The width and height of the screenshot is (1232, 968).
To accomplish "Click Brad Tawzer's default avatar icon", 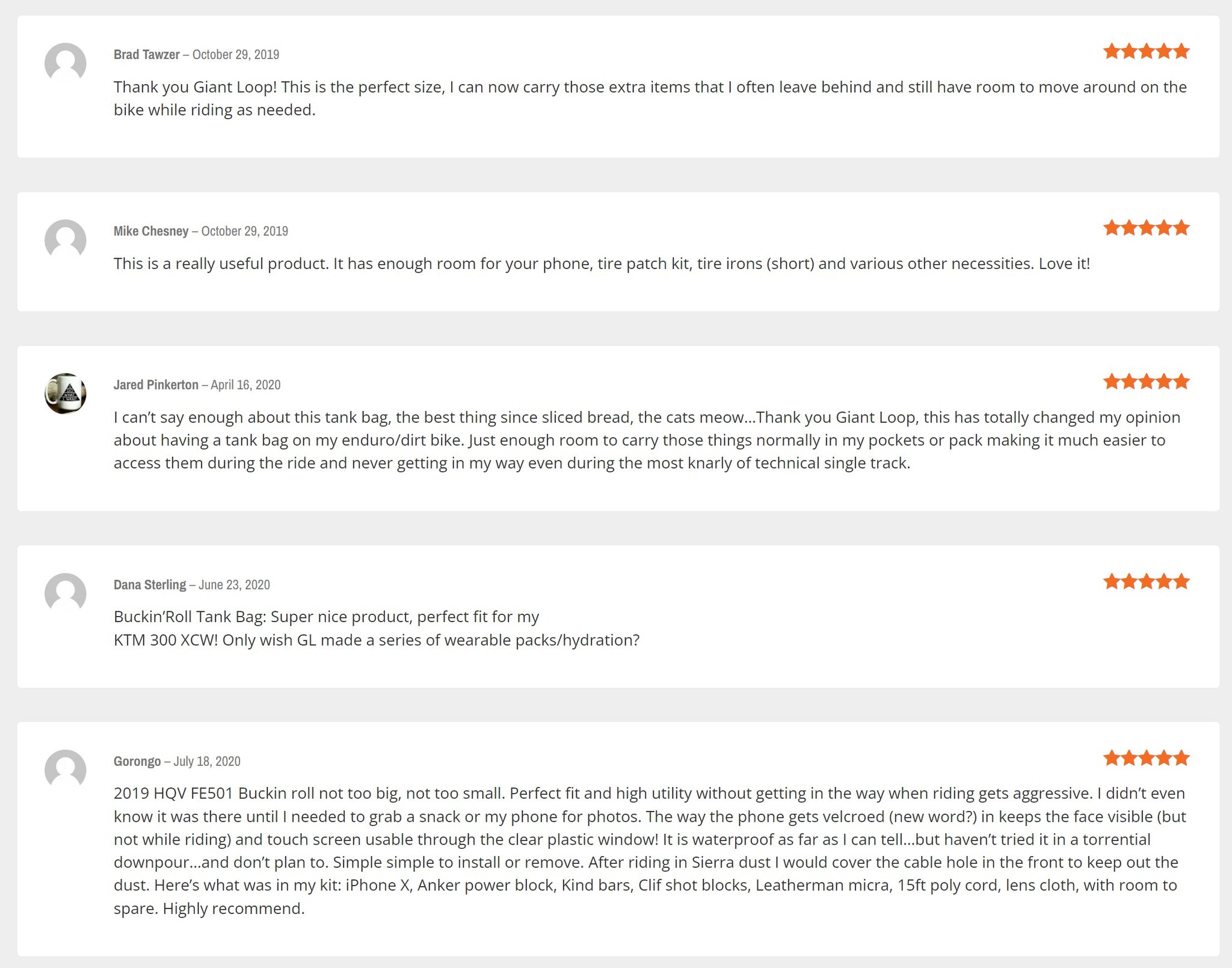I will click(65, 63).
